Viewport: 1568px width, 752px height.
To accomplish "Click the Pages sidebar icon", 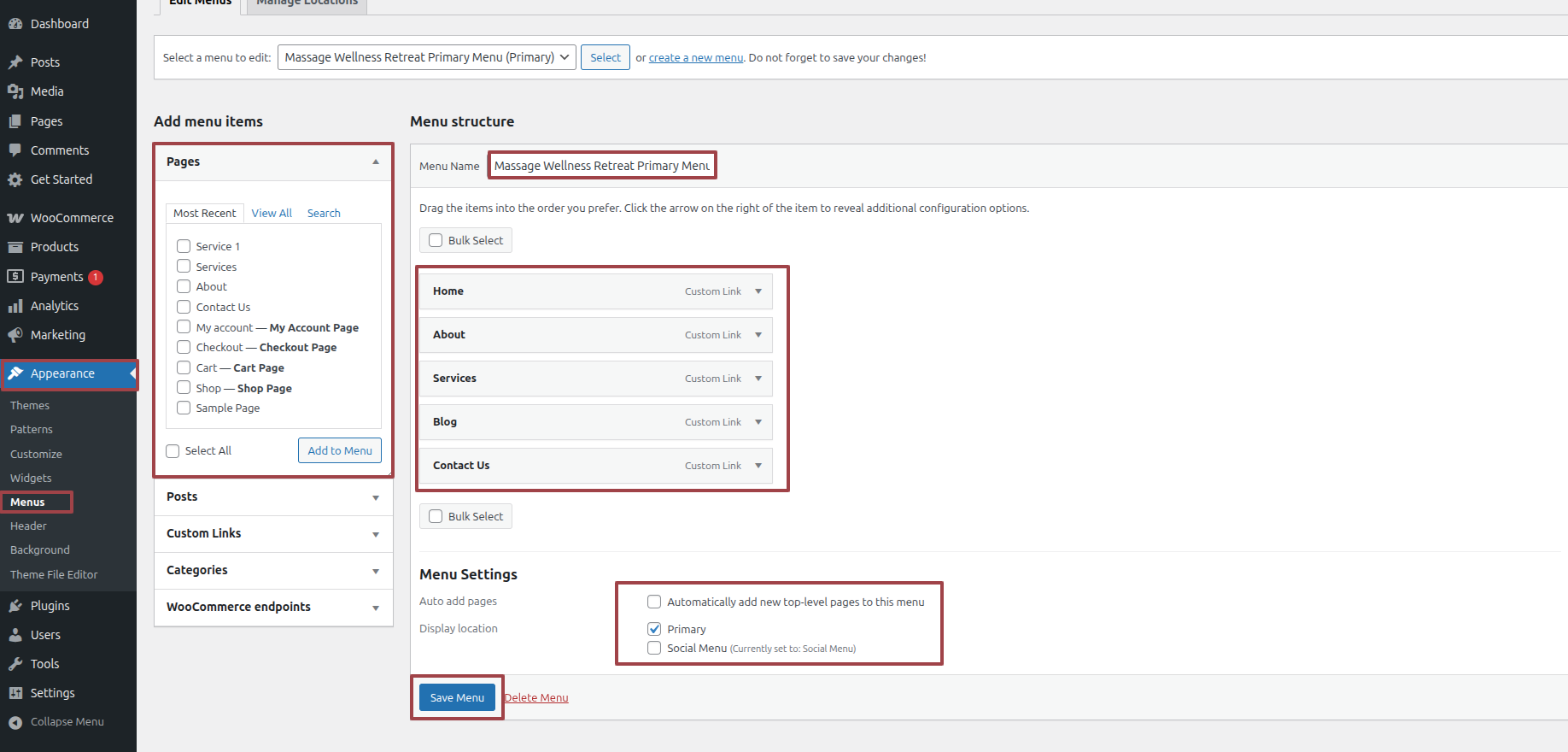I will click(15, 121).
